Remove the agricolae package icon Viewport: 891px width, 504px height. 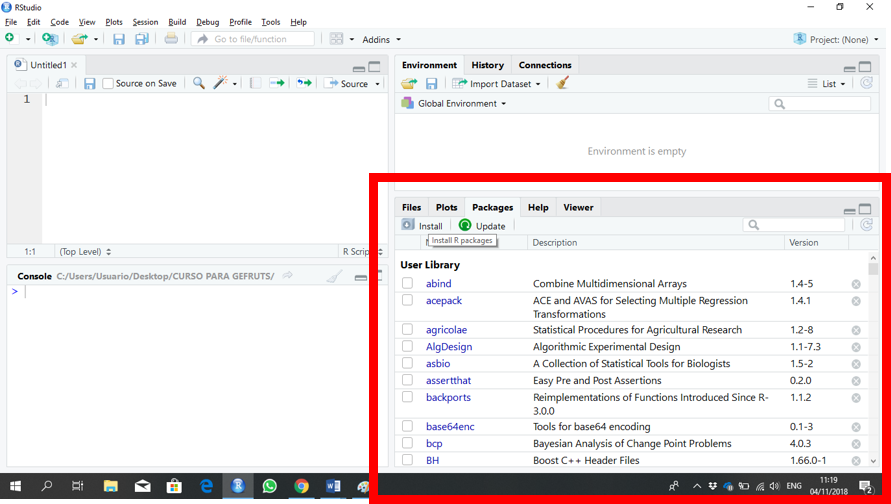pyautogui.click(x=856, y=330)
